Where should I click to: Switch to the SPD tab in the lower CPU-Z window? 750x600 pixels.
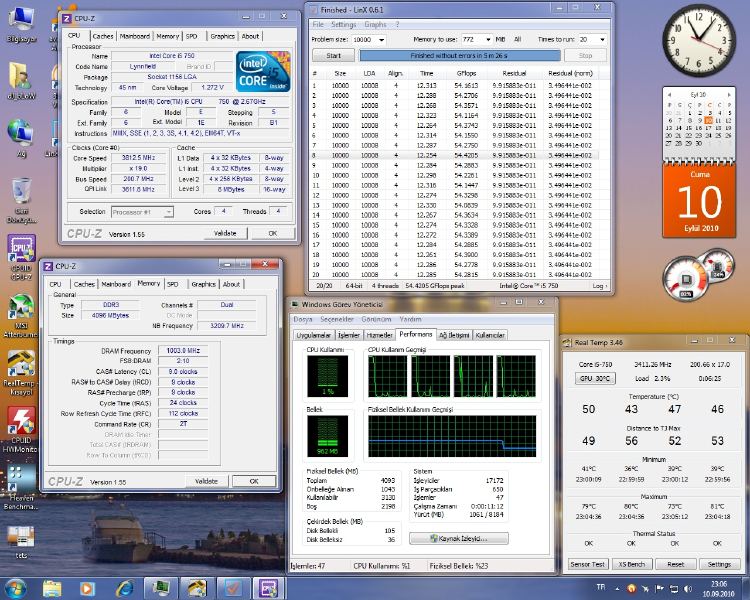pyautogui.click(x=173, y=284)
